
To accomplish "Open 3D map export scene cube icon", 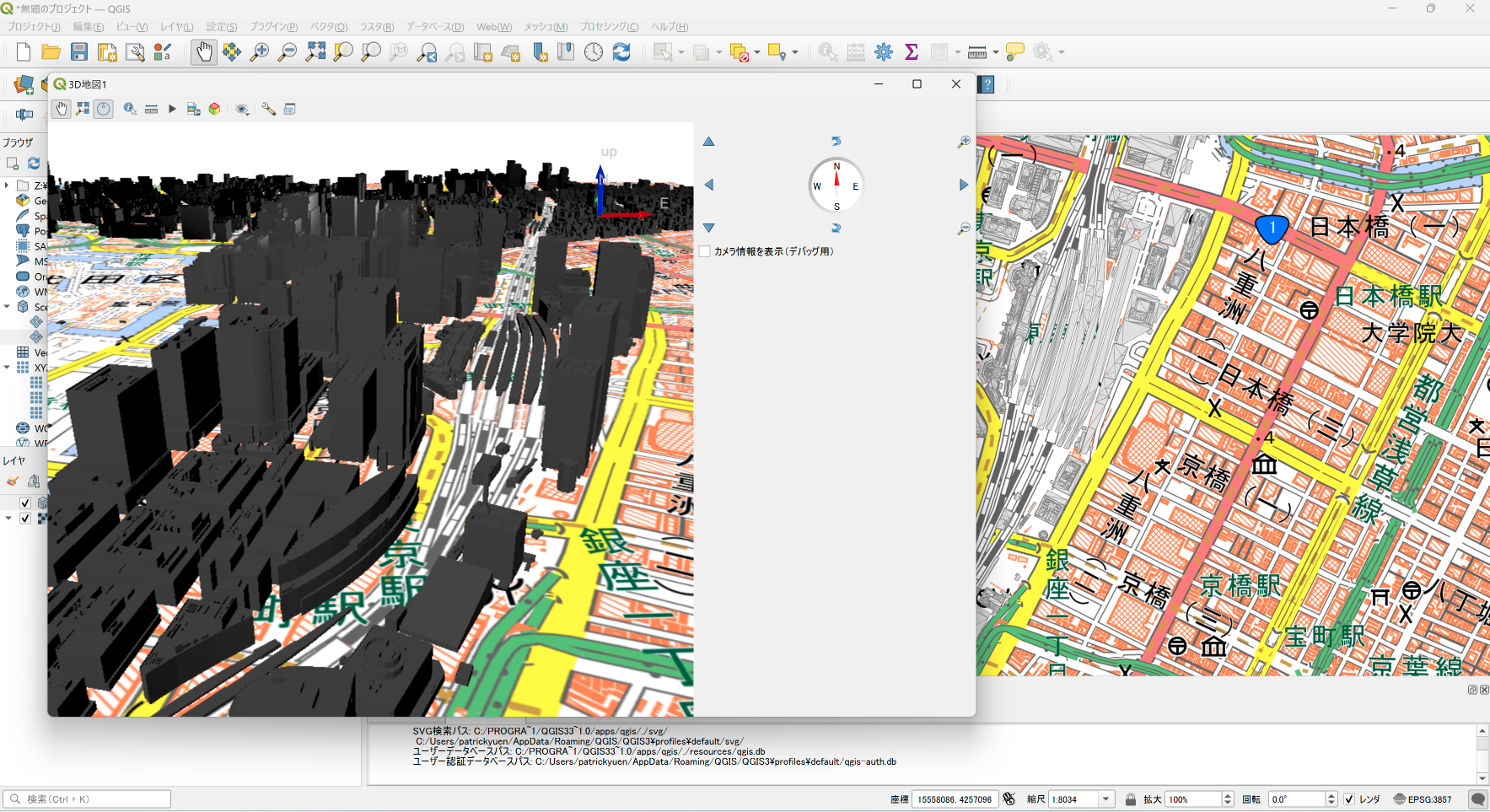I will coord(215,108).
